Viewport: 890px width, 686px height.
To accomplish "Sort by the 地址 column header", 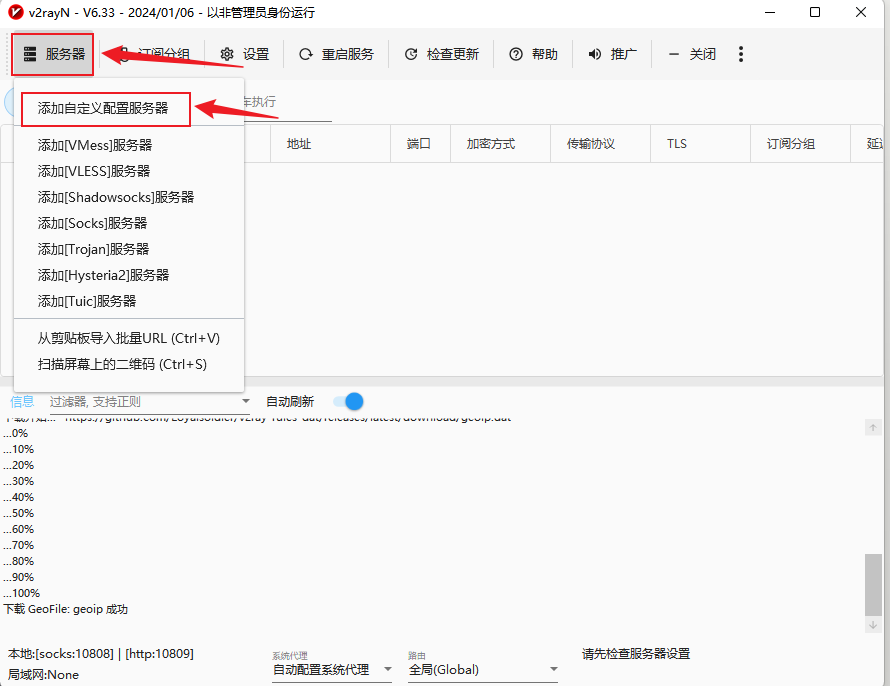I will click(330, 144).
